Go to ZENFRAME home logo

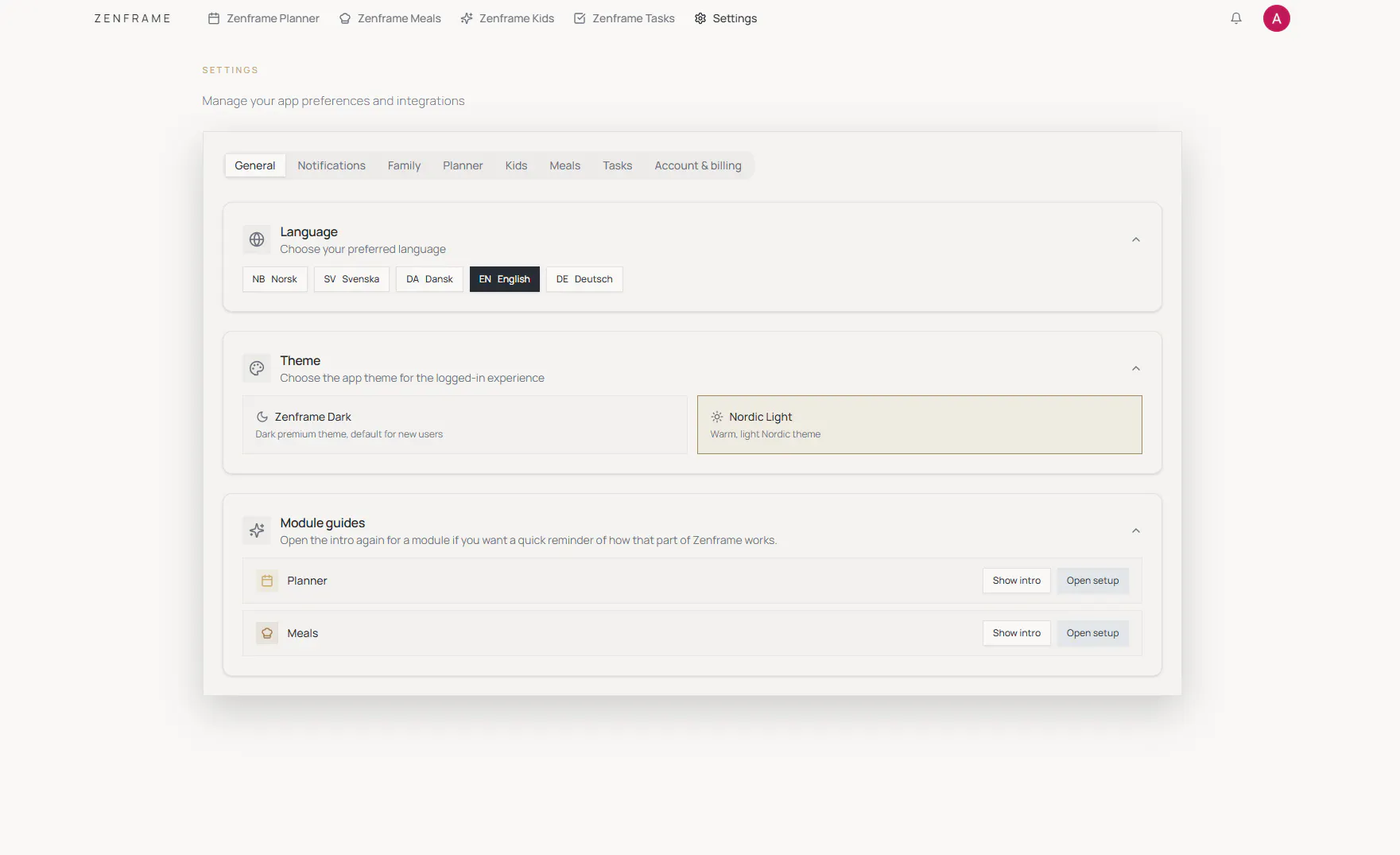point(132,18)
